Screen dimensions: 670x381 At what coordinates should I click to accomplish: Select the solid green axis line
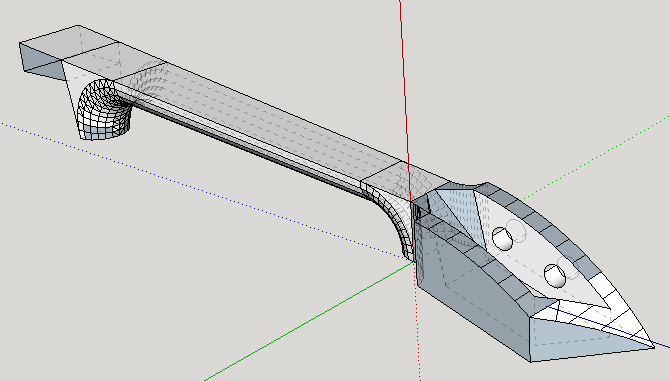(310, 320)
